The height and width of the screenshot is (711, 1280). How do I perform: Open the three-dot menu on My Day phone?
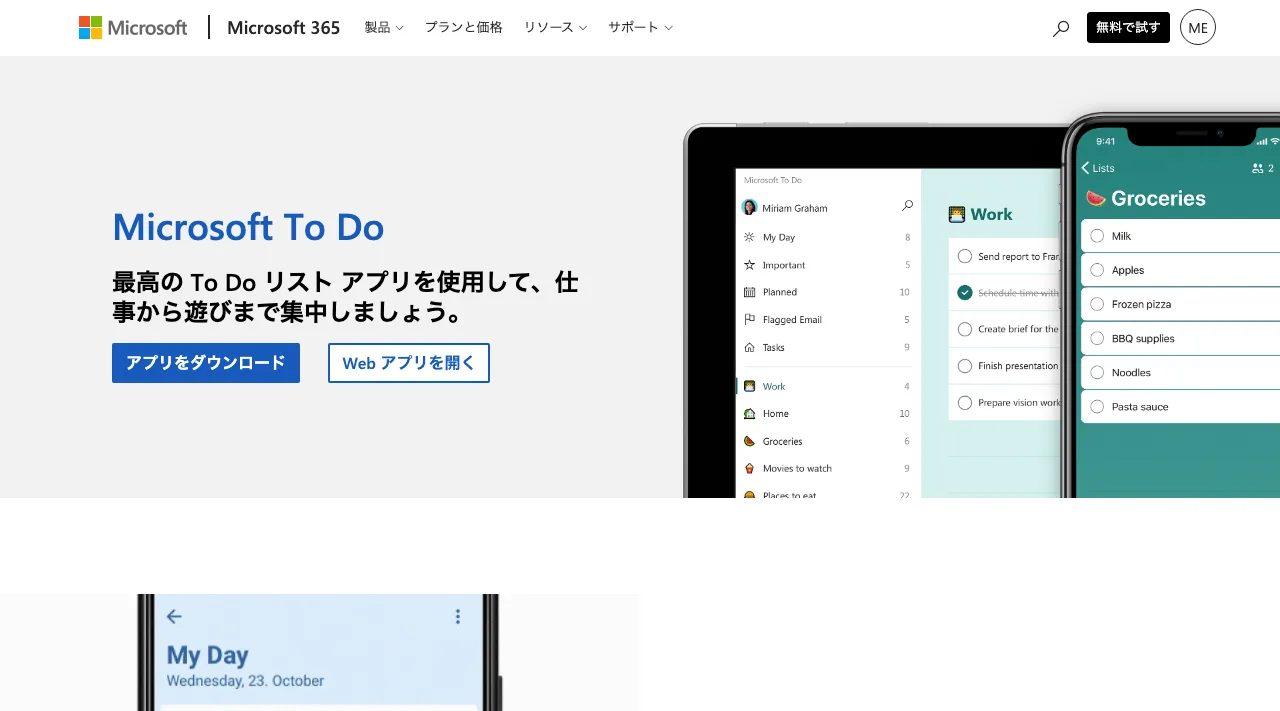458,617
